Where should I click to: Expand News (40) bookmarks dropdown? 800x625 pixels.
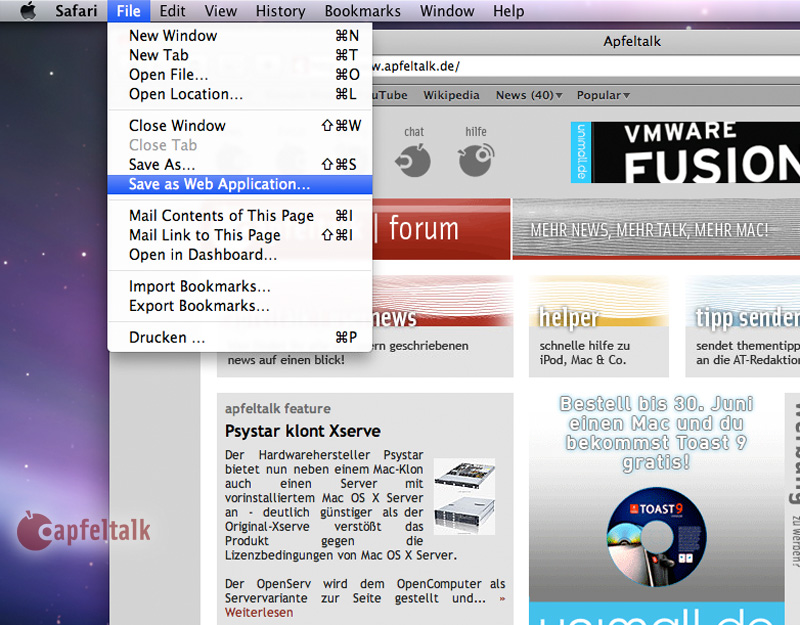click(529, 95)
